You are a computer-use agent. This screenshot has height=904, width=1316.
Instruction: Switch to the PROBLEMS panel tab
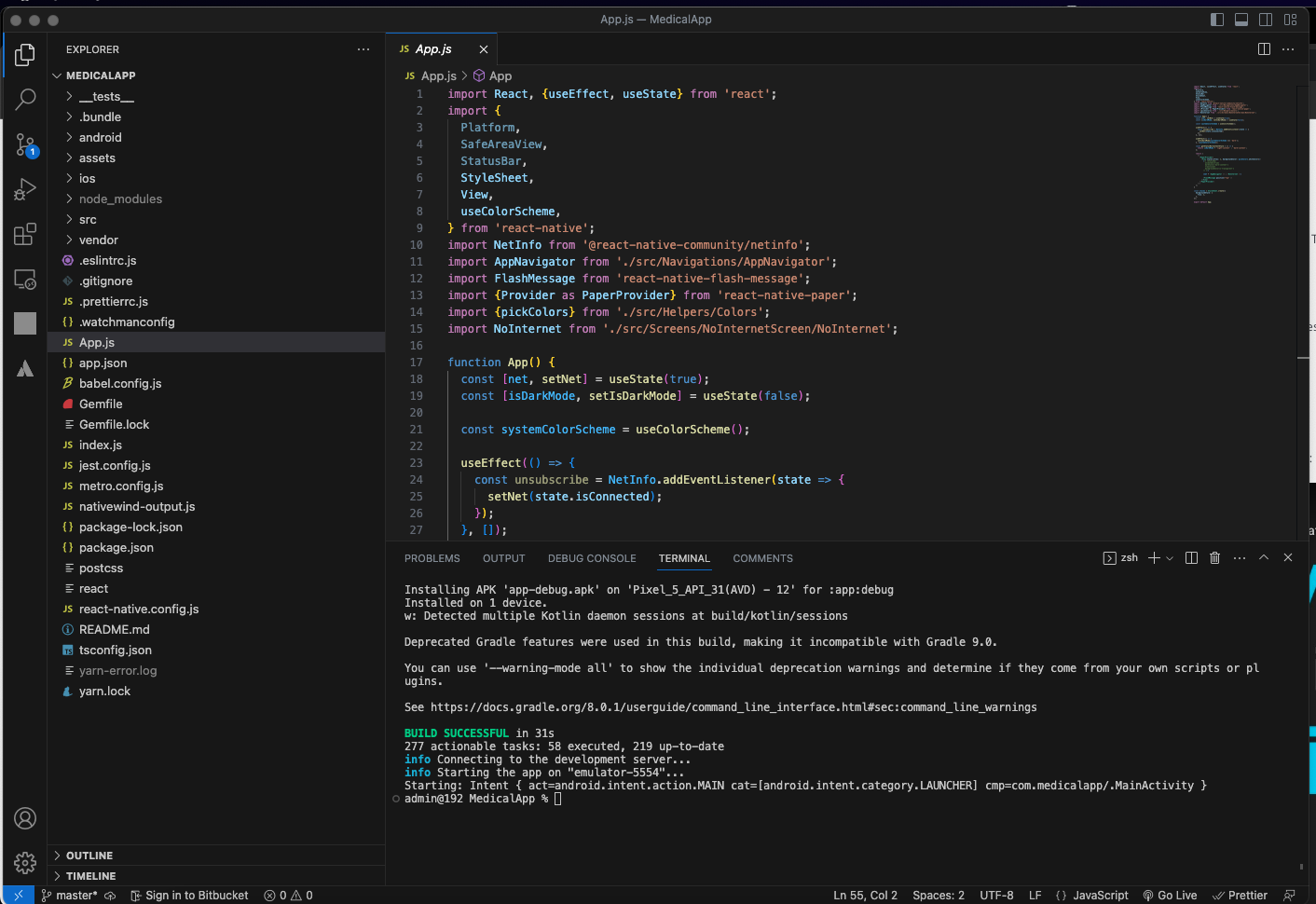pyautogui.click(x=432, y=558)
